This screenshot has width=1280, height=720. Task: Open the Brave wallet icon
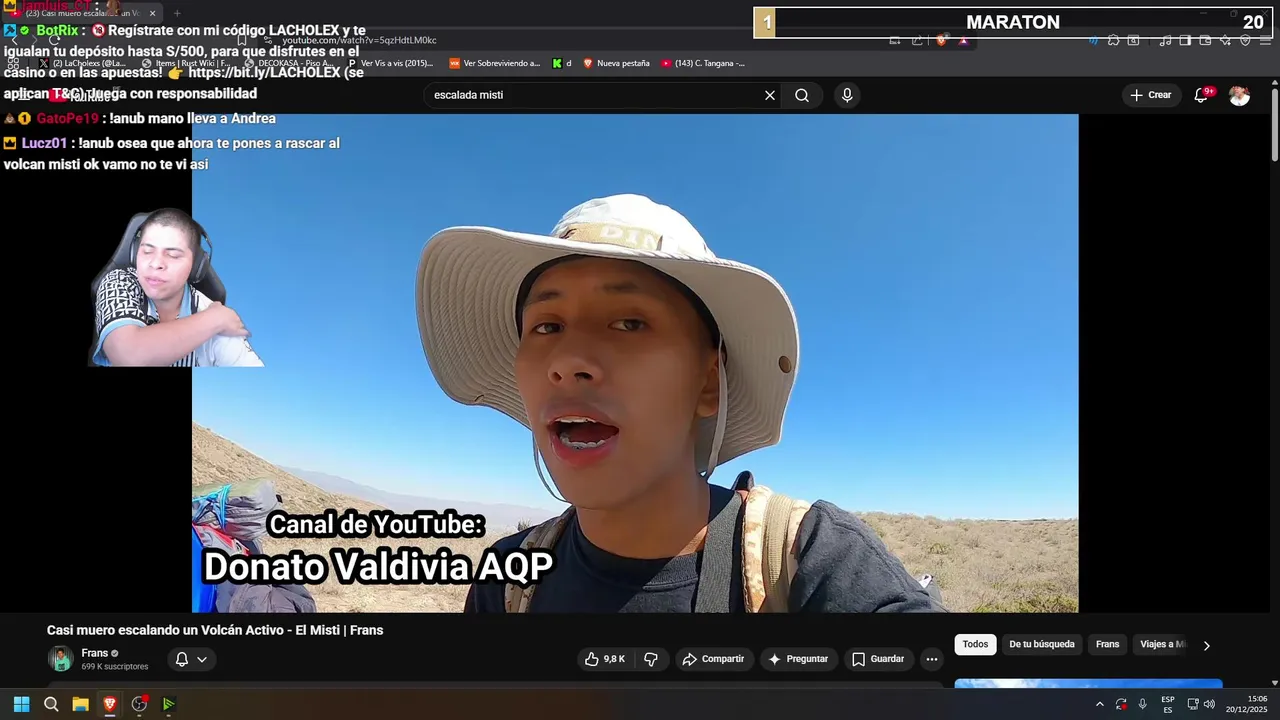tap(1205, 40)
